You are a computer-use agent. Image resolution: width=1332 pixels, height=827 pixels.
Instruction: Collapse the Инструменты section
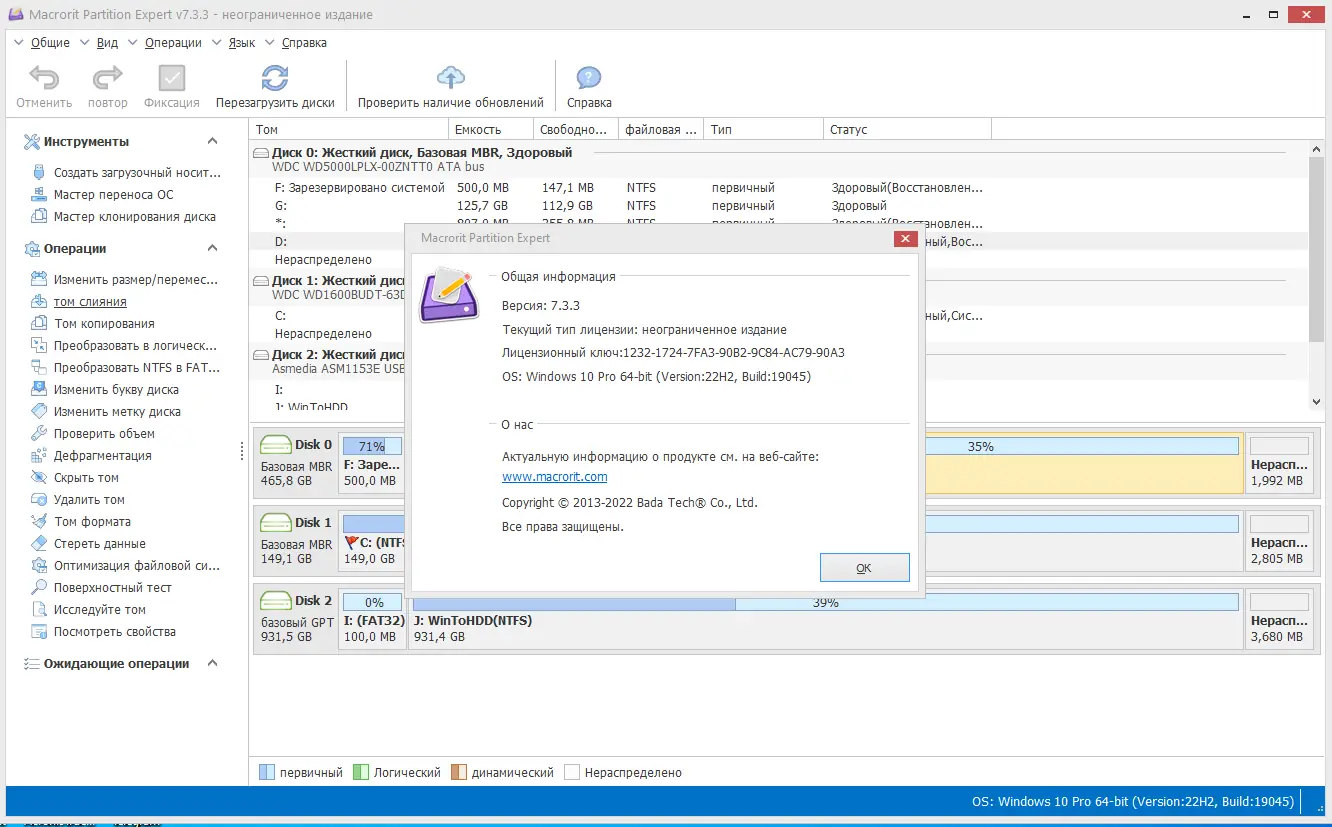point(211,141)
